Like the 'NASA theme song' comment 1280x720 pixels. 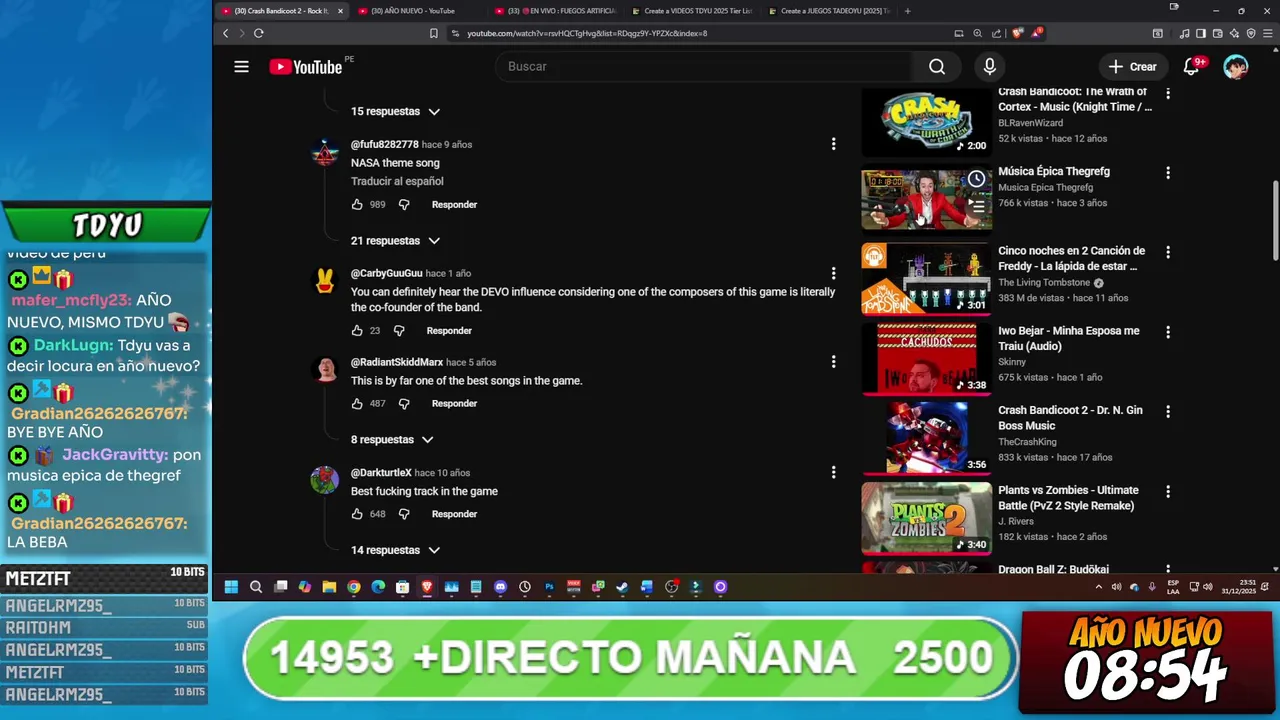coord(357,204)
